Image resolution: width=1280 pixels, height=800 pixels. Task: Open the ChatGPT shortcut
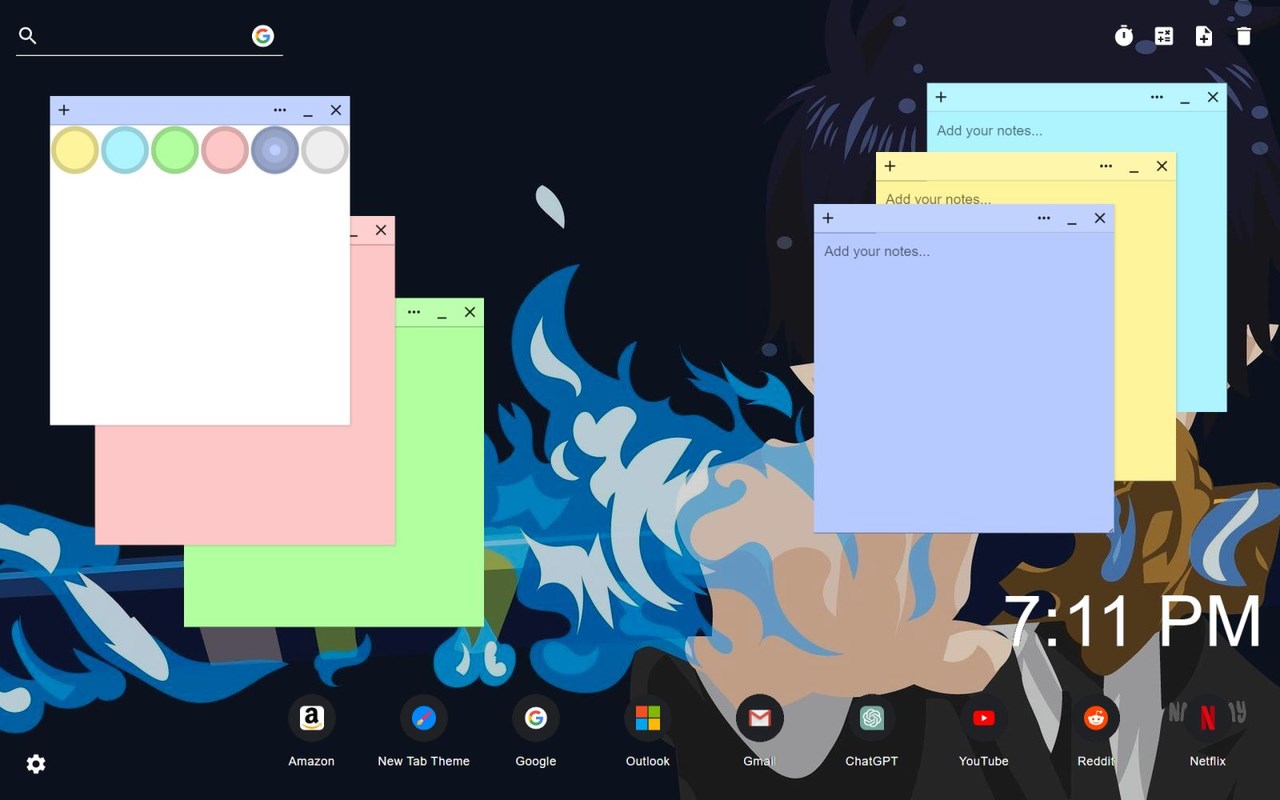[x=872, y=732]
